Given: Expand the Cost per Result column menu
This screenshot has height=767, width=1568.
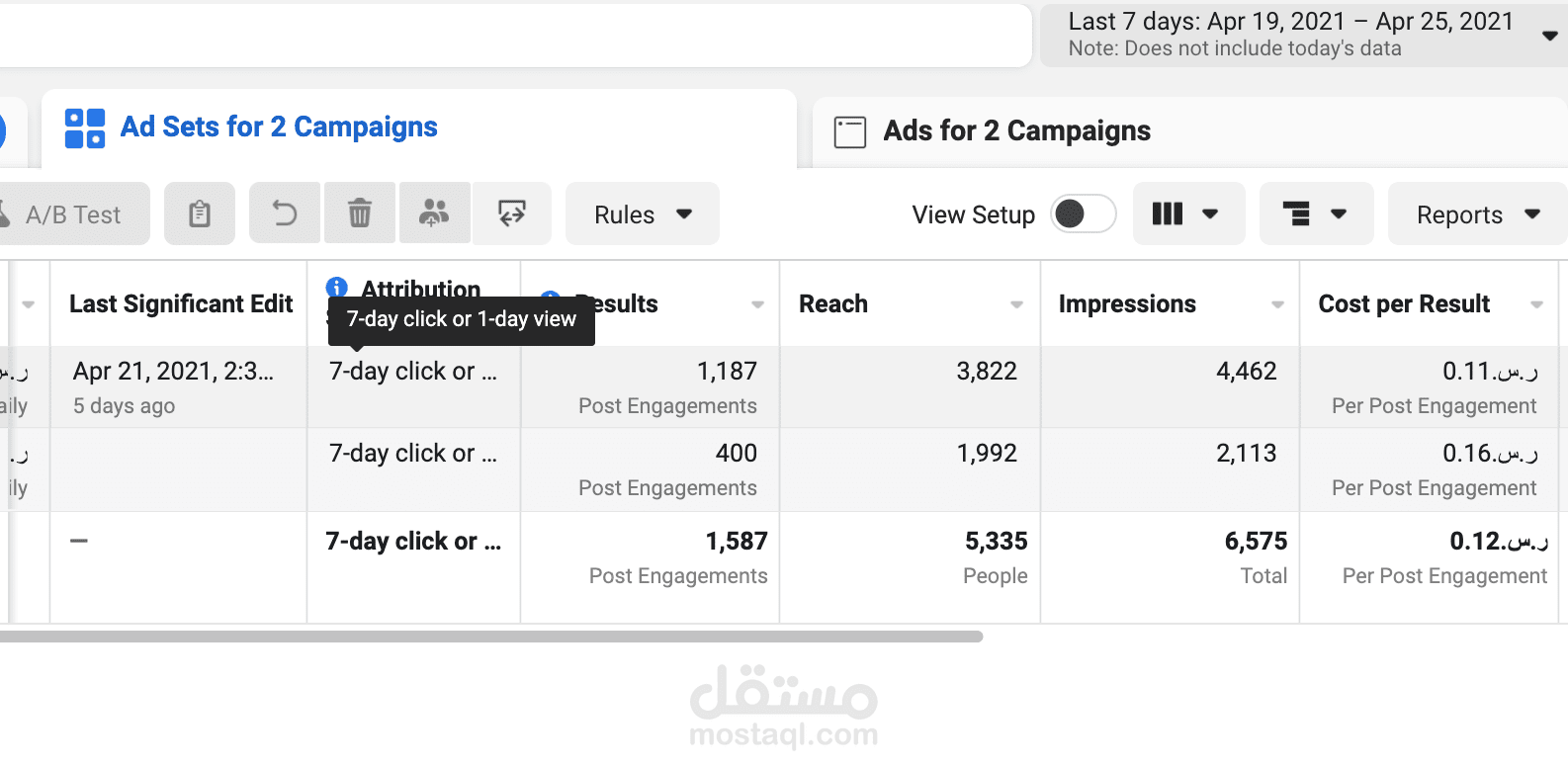Looking at the screenshot, I should tap(1536, 304).
